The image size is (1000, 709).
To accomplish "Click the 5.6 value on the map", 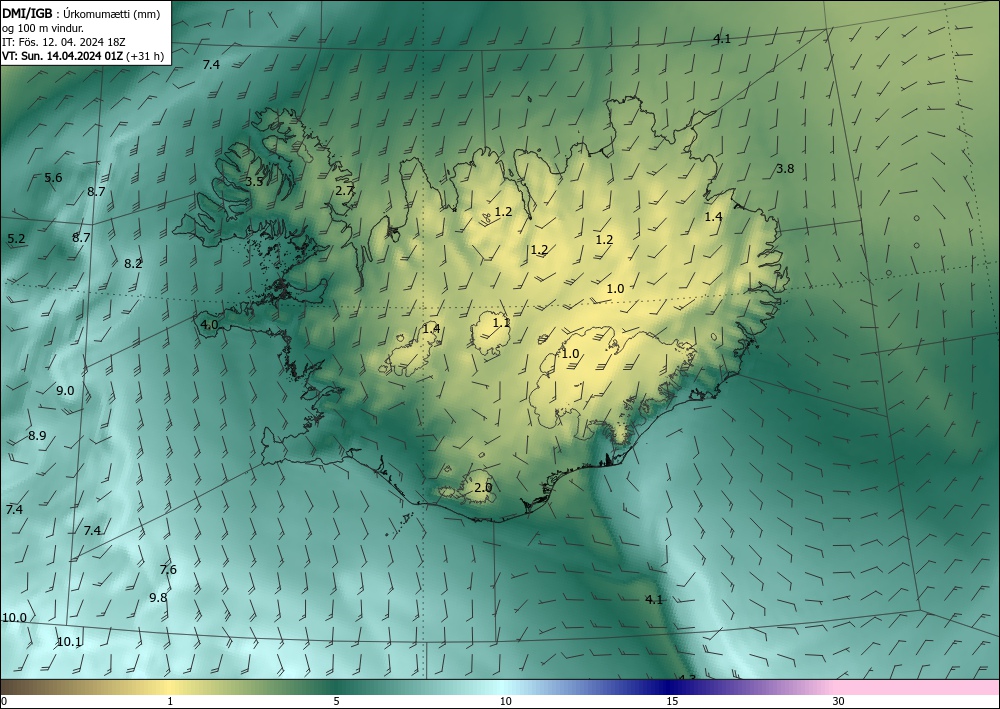I will coord(54,178).
